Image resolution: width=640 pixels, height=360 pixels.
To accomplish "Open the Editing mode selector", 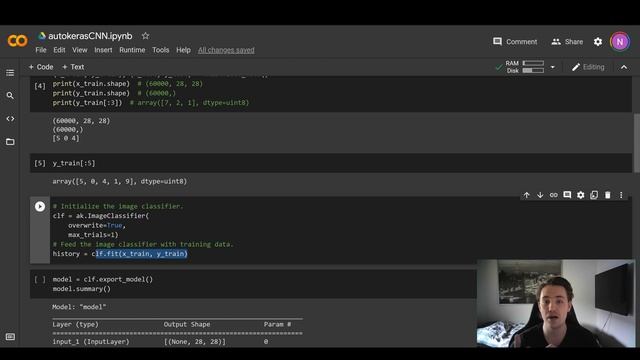I will click(x=588, y=67).
